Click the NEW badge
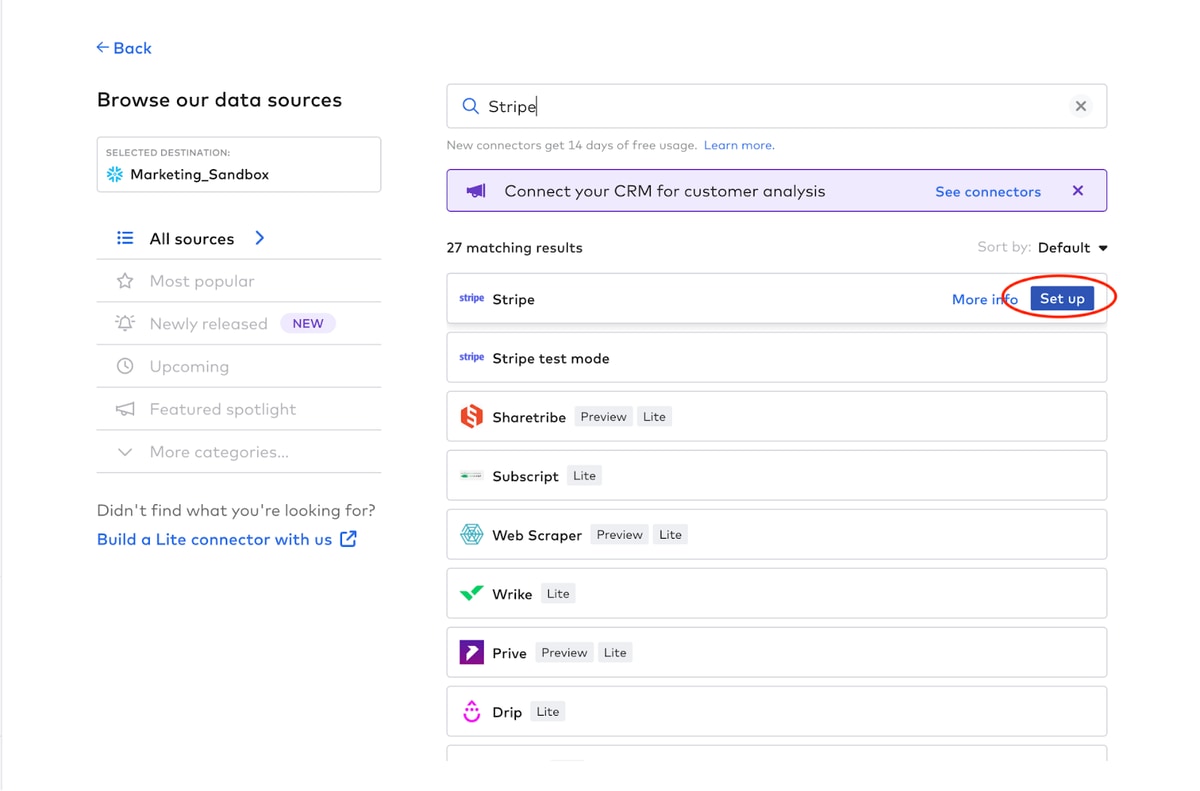The height and width of the screenshot is (791, 1200). click(308, 324)
